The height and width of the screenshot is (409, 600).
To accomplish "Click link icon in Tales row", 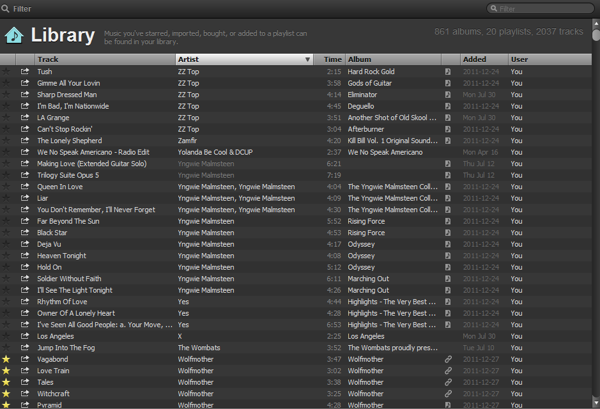I will click(x=448, y=382).
